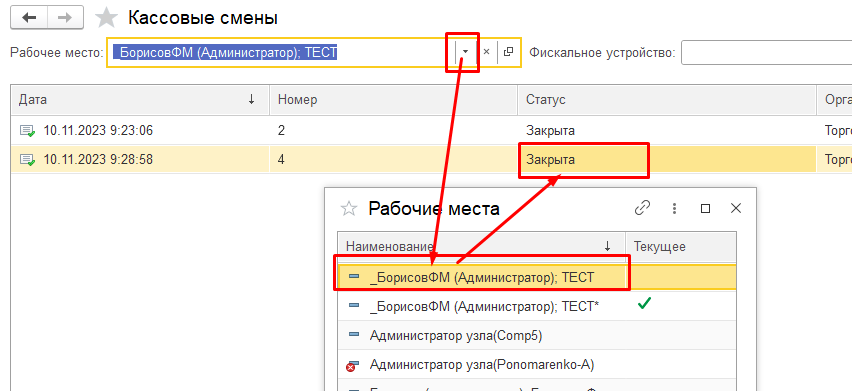Open the Рабочее место dropdown list
Viewport: 852px width, 391px height.
tap(465, 52)
